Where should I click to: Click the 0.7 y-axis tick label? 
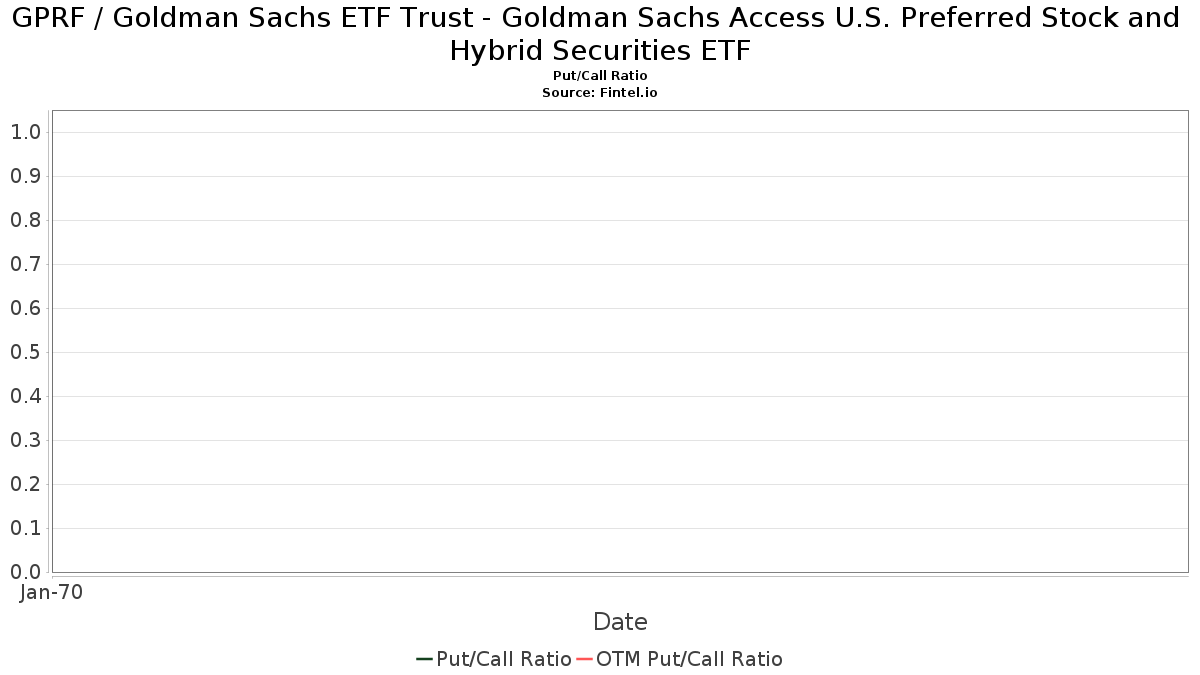pos(25,264)
